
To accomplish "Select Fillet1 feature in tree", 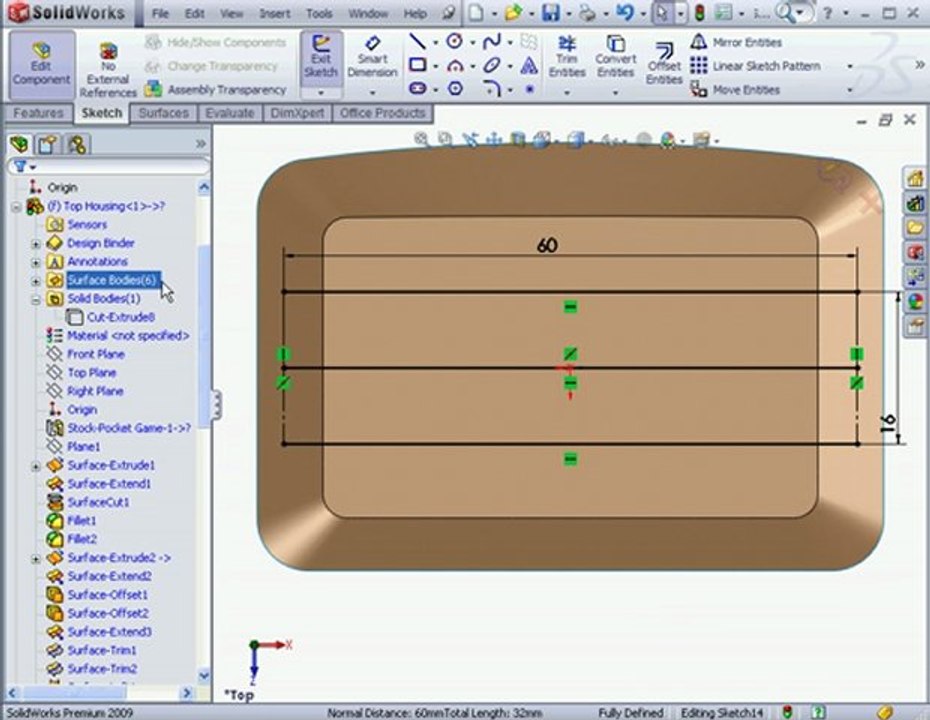I will 81,521.
